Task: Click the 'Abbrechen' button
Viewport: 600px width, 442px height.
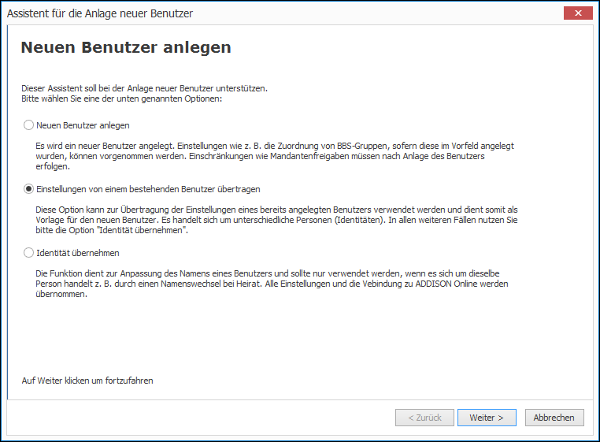Action: click(554, 418)
